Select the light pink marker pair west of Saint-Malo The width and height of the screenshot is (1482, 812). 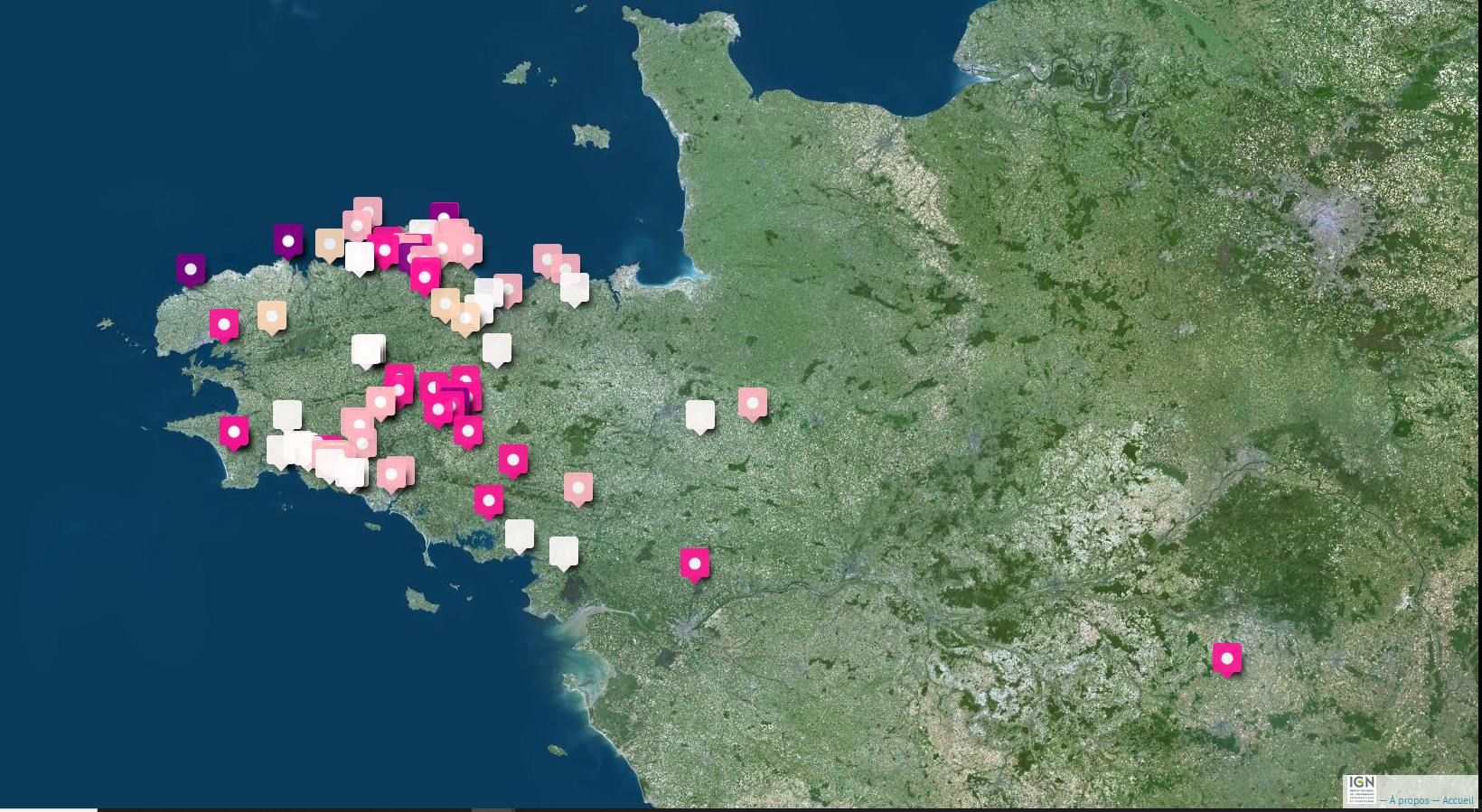click(554, 262)
